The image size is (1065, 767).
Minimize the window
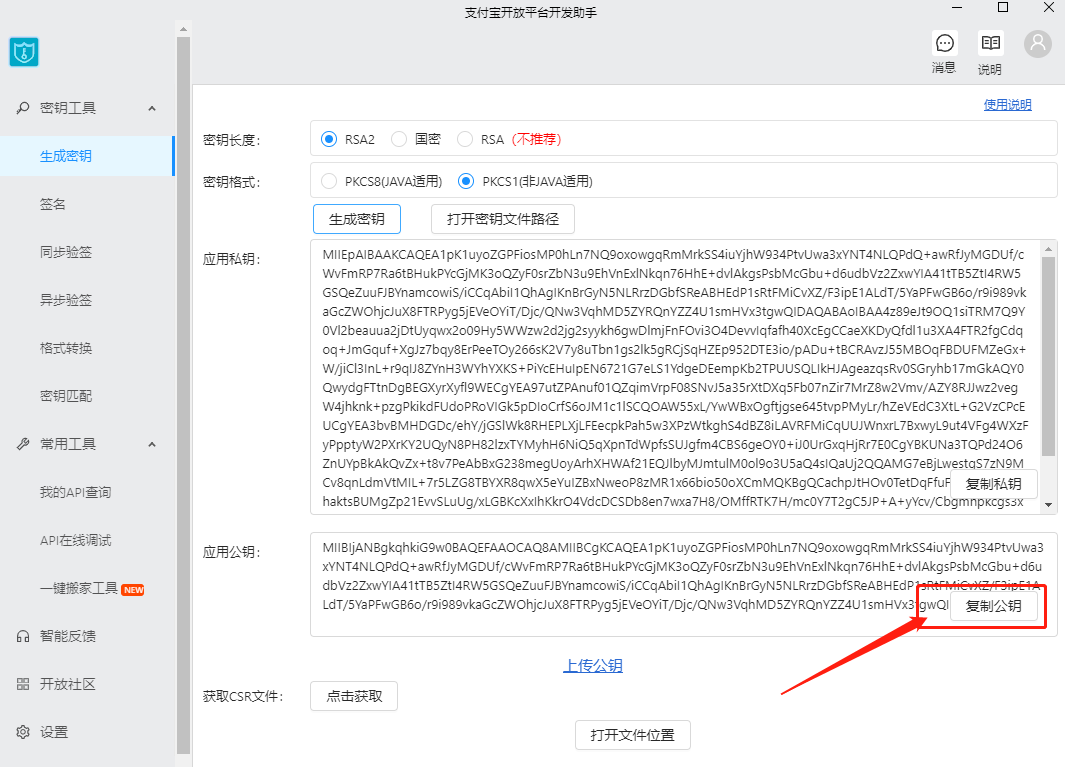coord(957,7)
